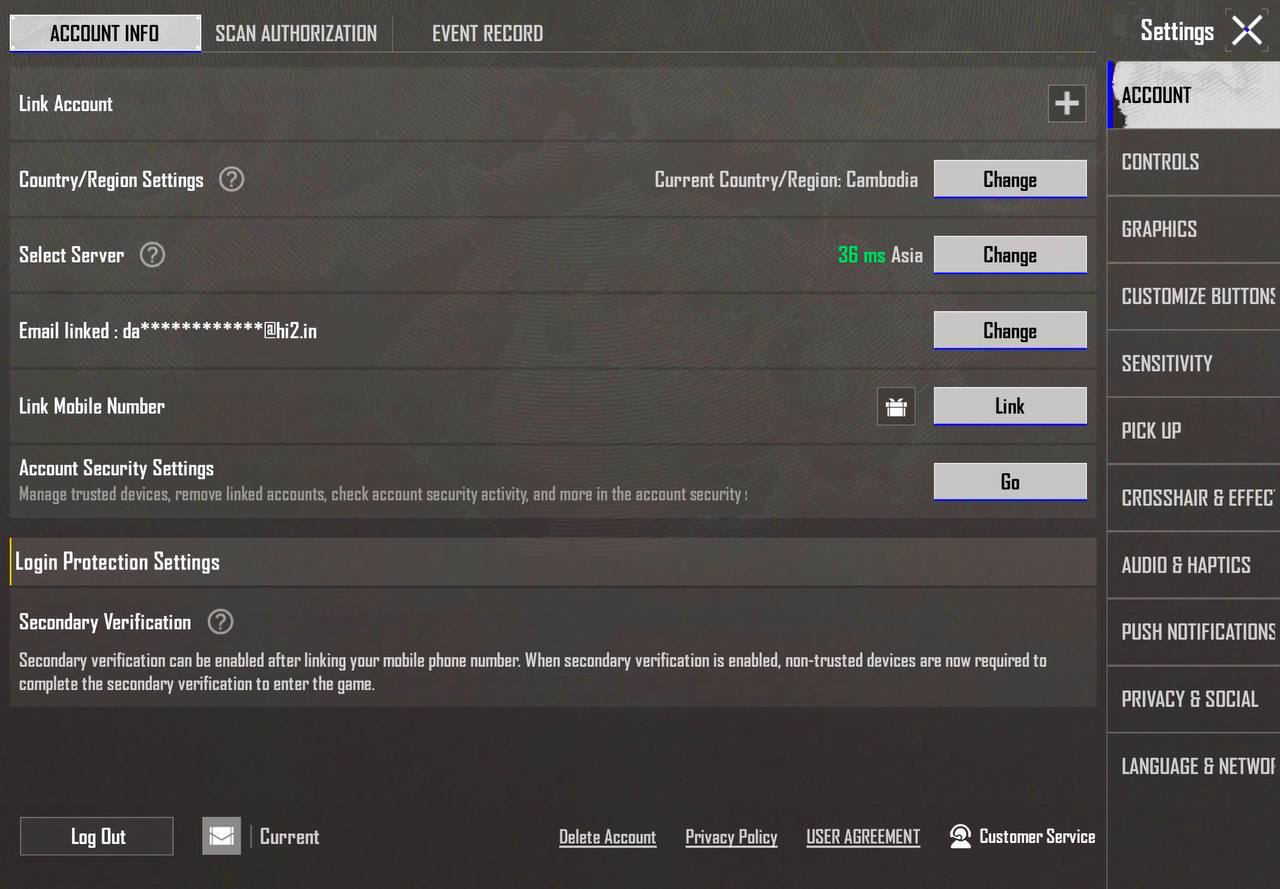Open the Delete Account link
This screenshot has width=1280, height=889.
[x=608, y=837]
